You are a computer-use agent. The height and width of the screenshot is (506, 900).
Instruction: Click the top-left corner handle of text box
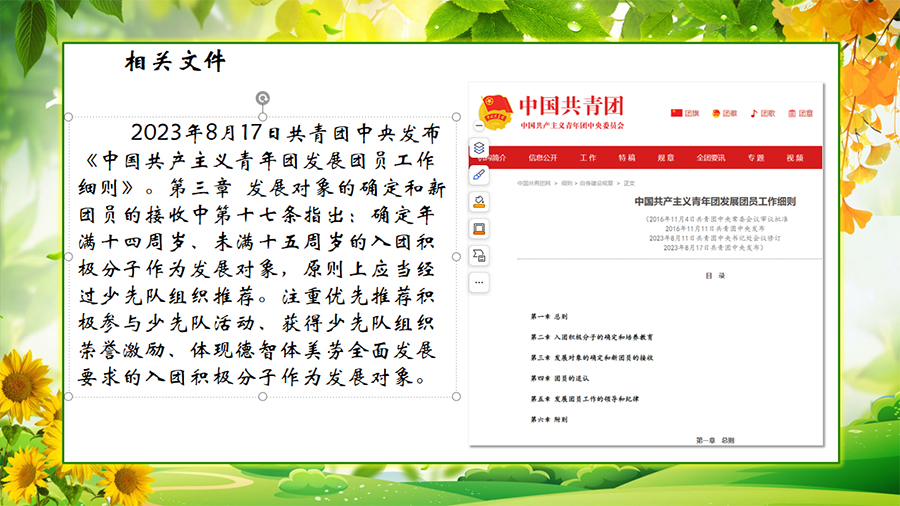69,117
